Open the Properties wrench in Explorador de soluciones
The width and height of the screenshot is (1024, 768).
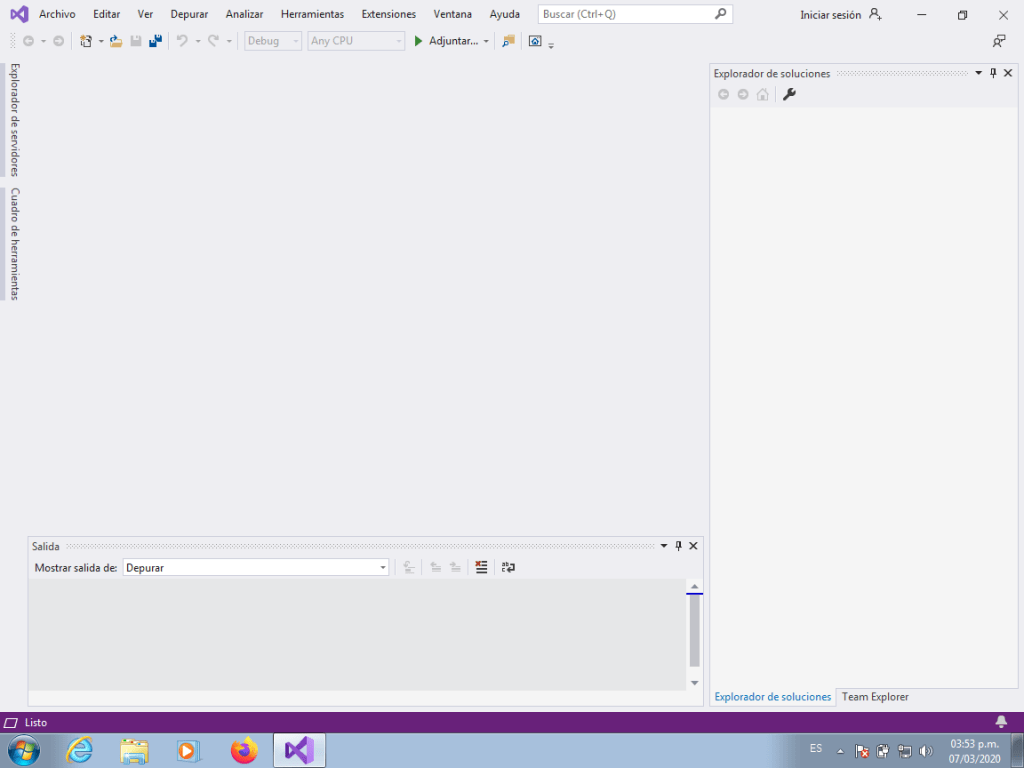tap(789, 94)
